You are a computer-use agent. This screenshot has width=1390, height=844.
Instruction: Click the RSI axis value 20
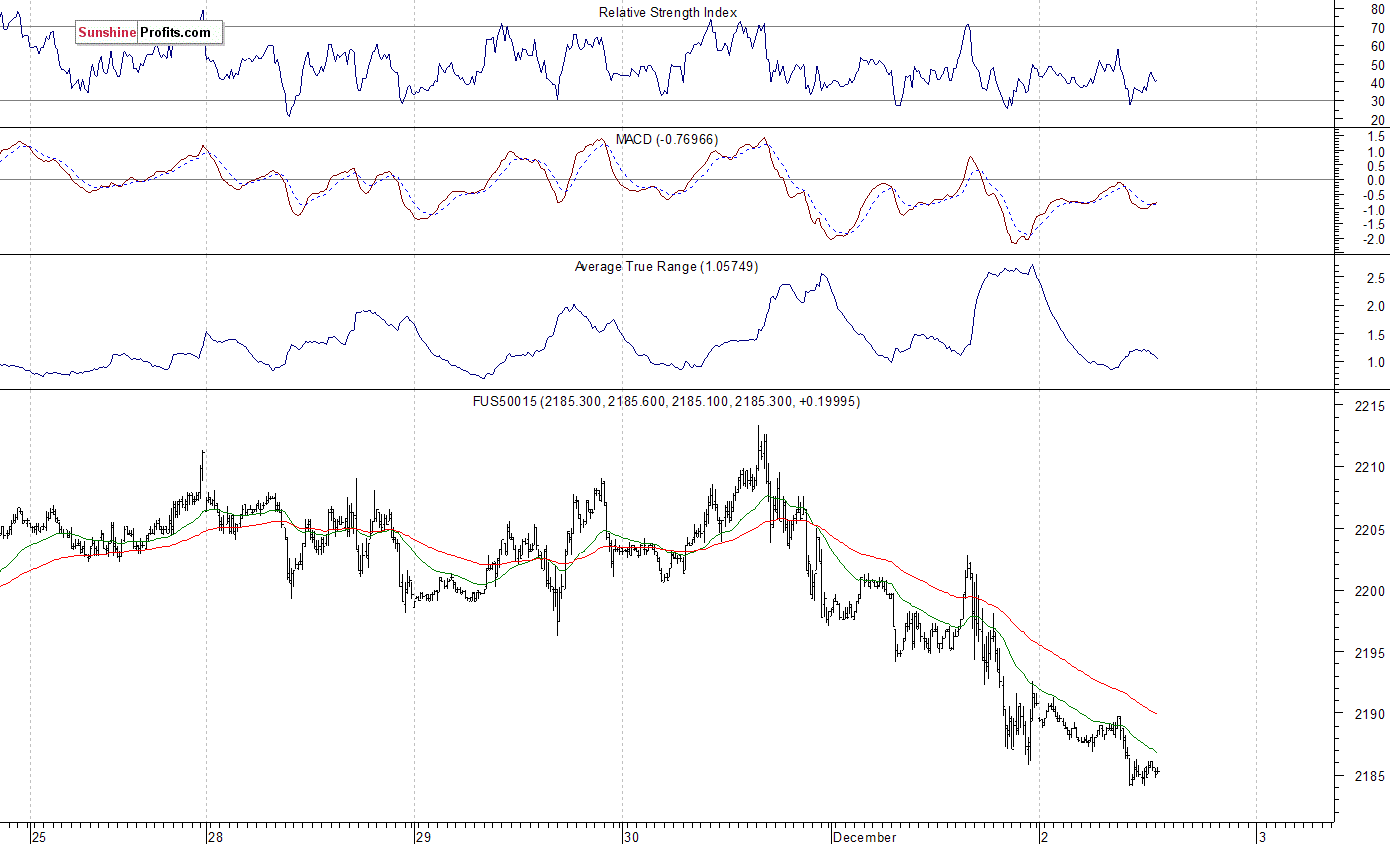tap(1378, 120)
